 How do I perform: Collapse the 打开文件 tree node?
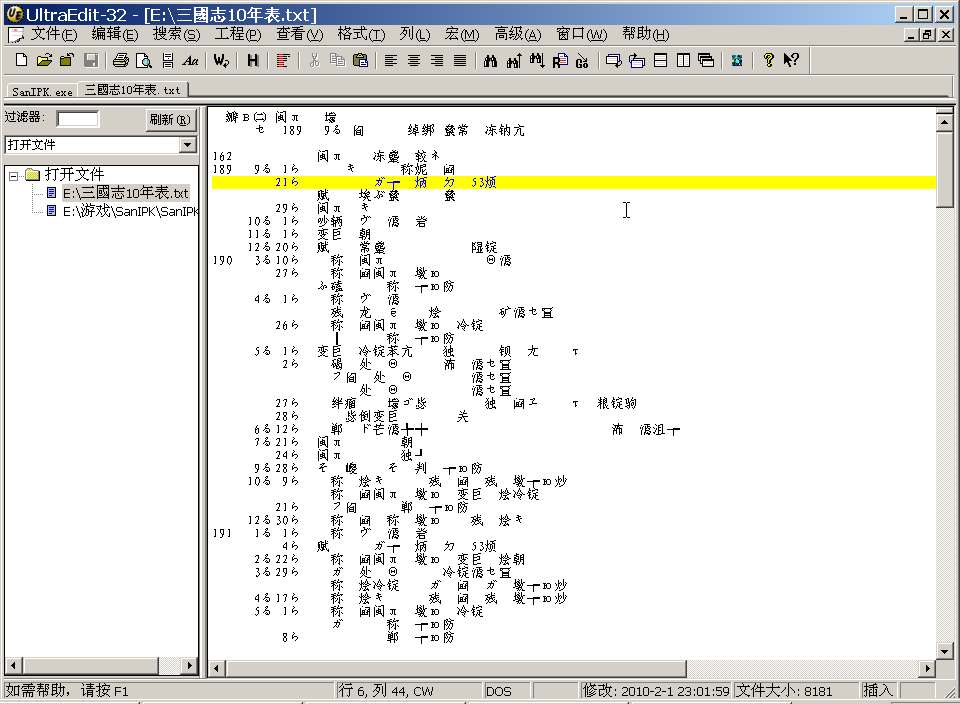point(14,175)
